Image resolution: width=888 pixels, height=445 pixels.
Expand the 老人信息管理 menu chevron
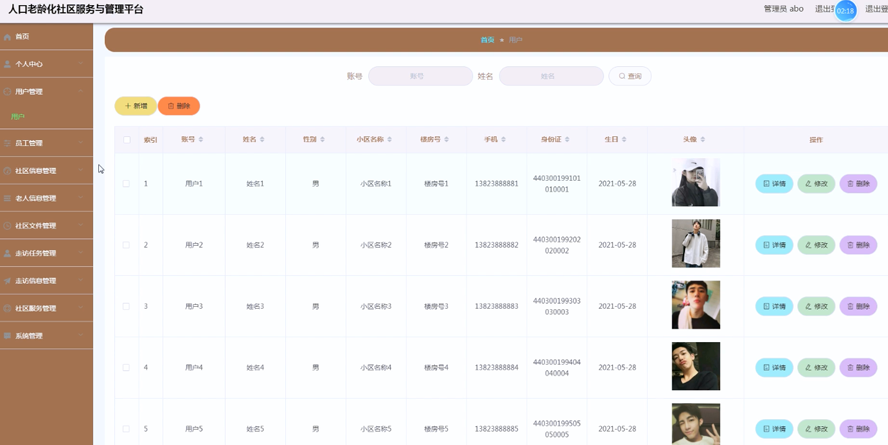(x=81, y=198)
